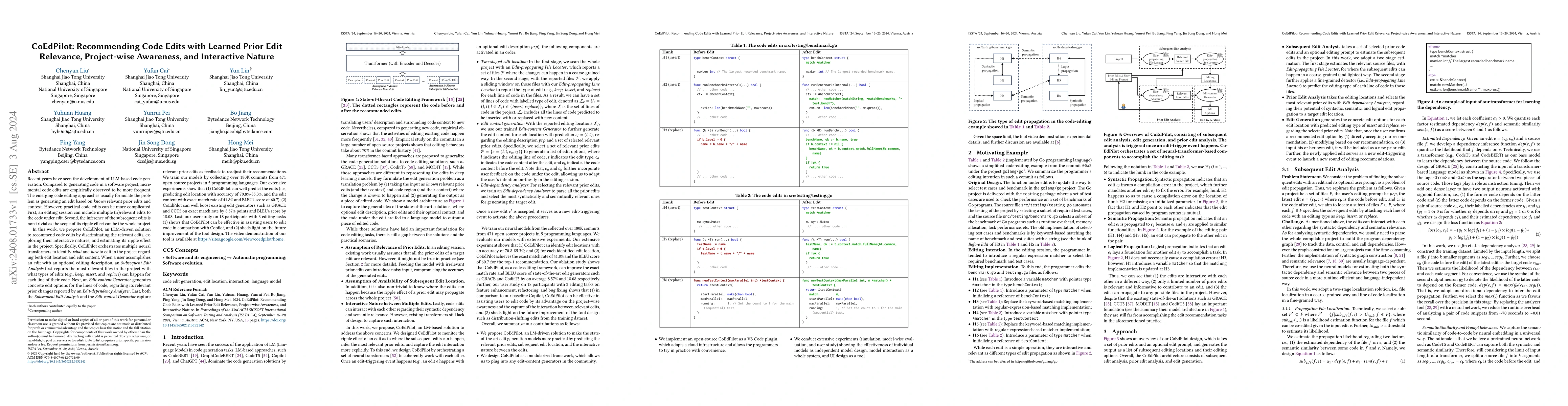Open author name Ping Yang
The image size is (1568, 406).
[72, 143]
